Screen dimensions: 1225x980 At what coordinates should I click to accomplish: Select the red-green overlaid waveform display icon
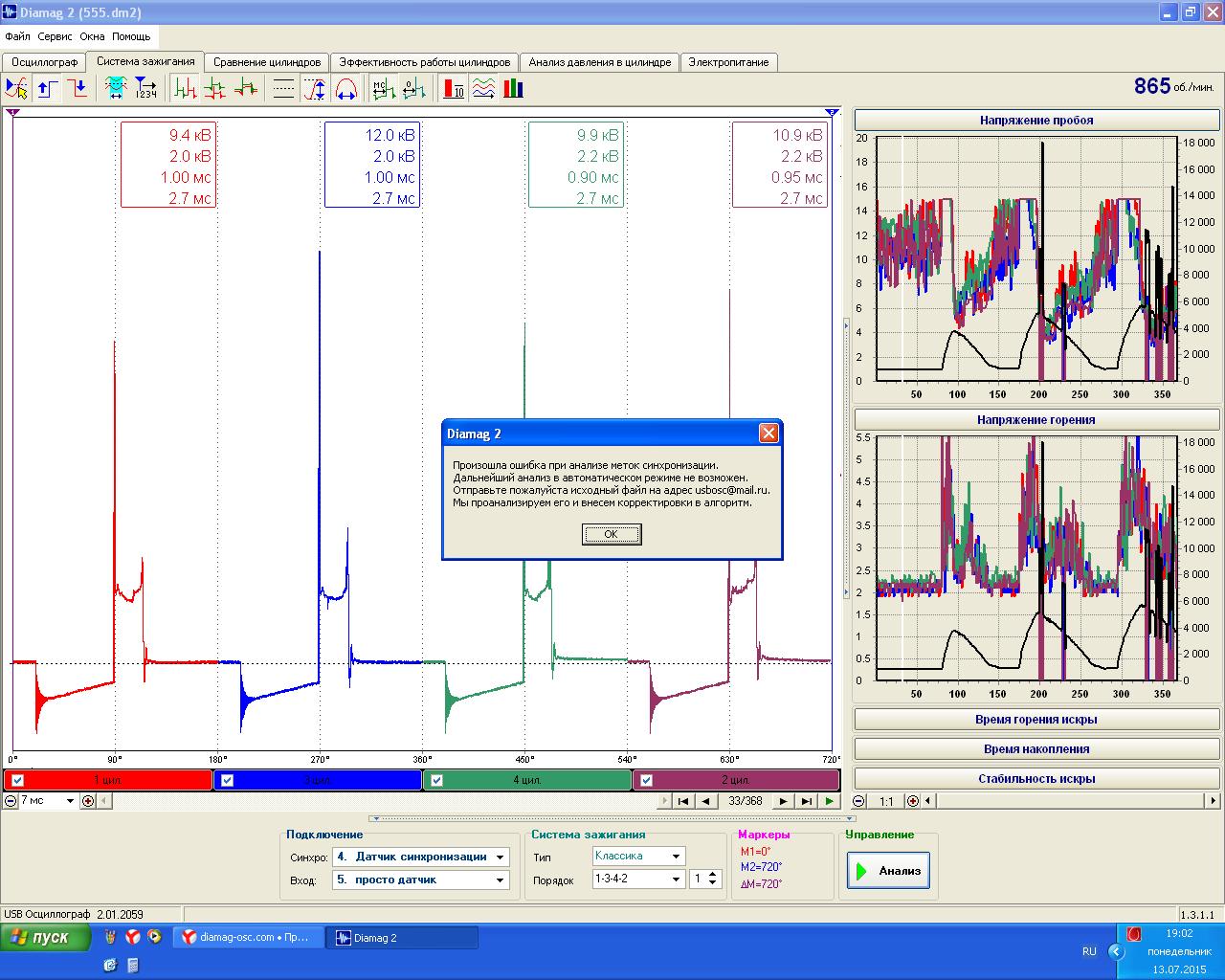pos(246,89)
